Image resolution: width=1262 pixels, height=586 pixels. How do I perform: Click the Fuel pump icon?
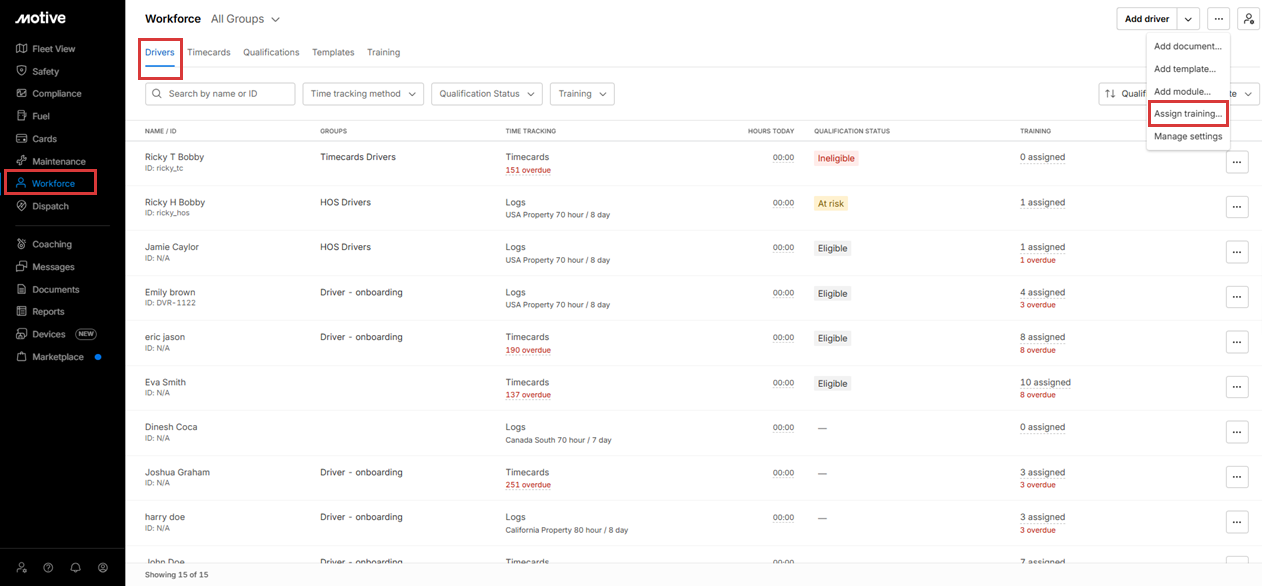(x=22, y=116)
